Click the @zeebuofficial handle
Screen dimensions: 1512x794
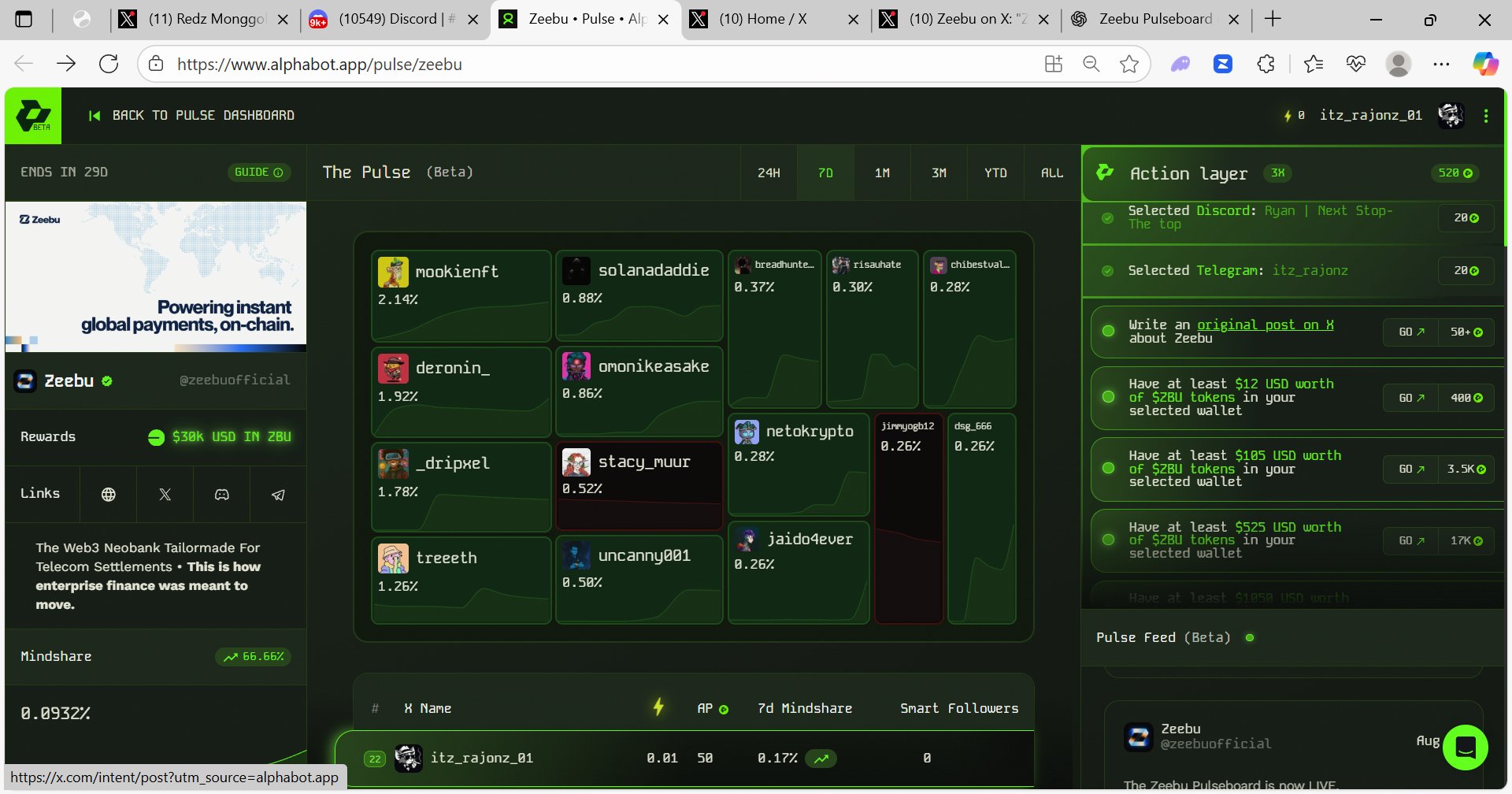tap(235, 380)
